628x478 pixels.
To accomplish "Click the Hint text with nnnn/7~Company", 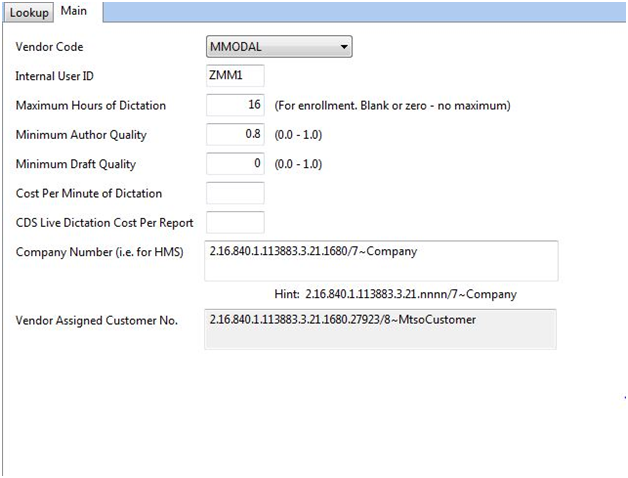I will click(x=395, y=294).
